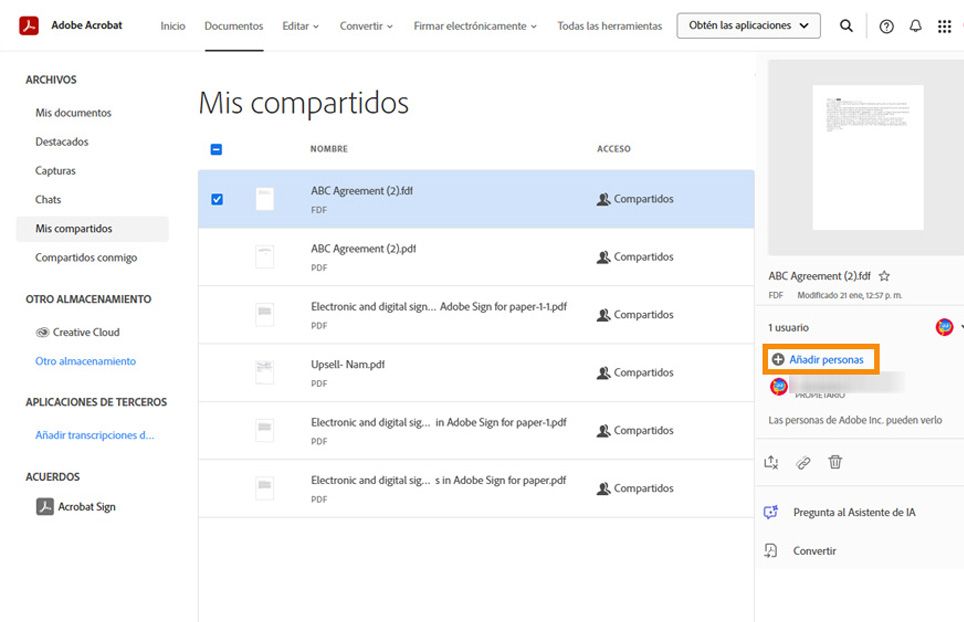This screenshot has height=622, width=964.
Task: Open the Editar dropdown menu
Action: [x=300, y=25]
